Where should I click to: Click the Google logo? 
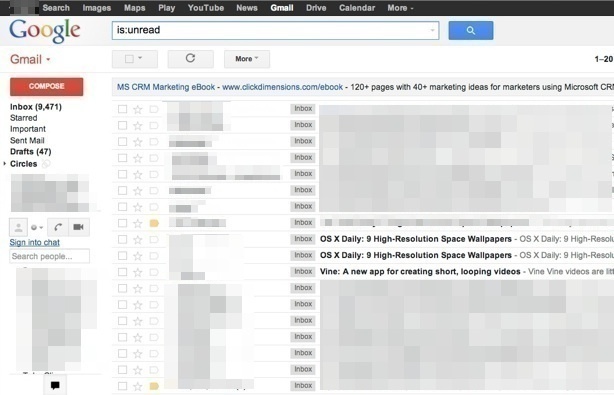point(45,31)
